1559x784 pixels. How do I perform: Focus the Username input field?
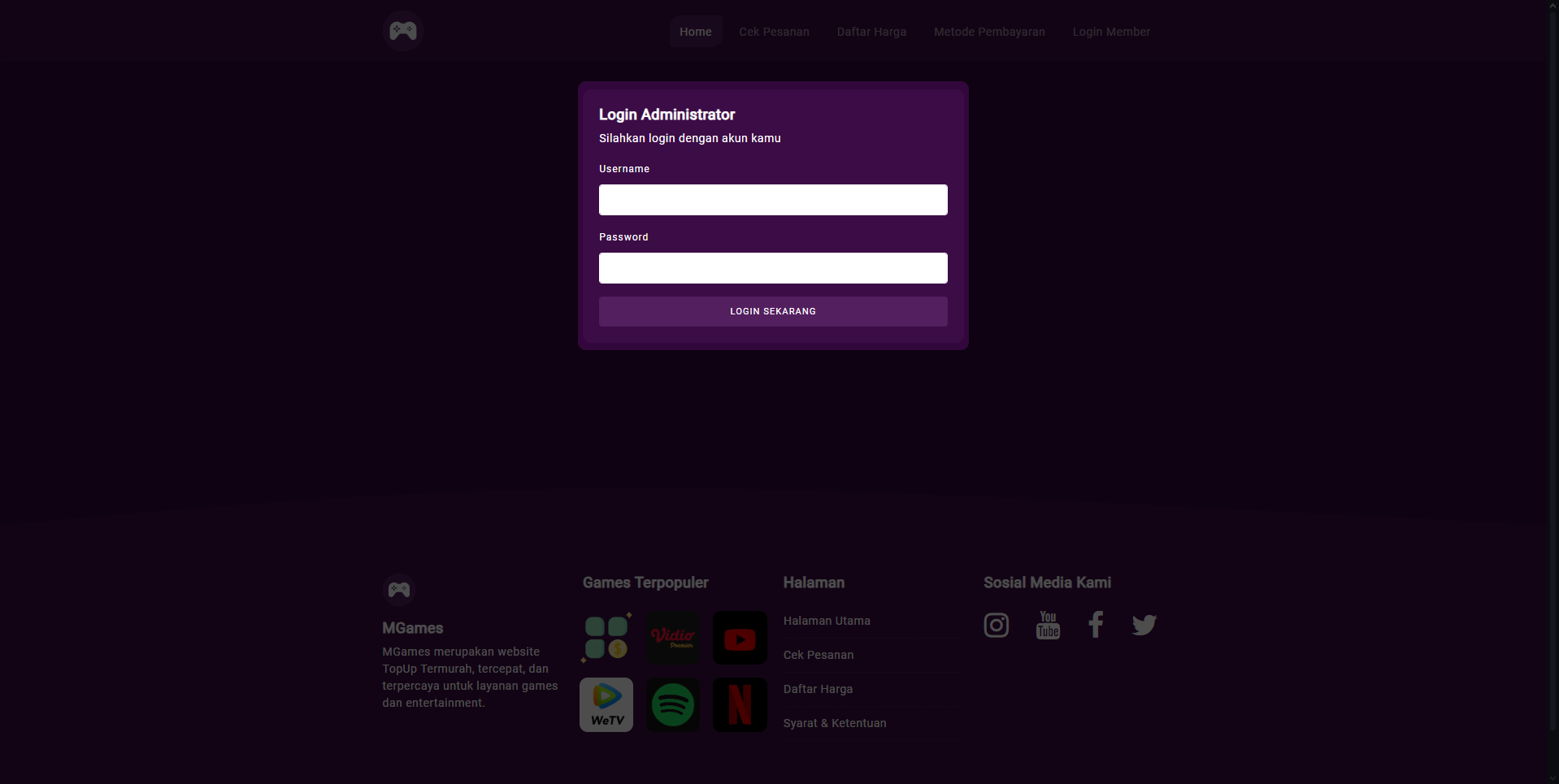click(x=773, y=200)
